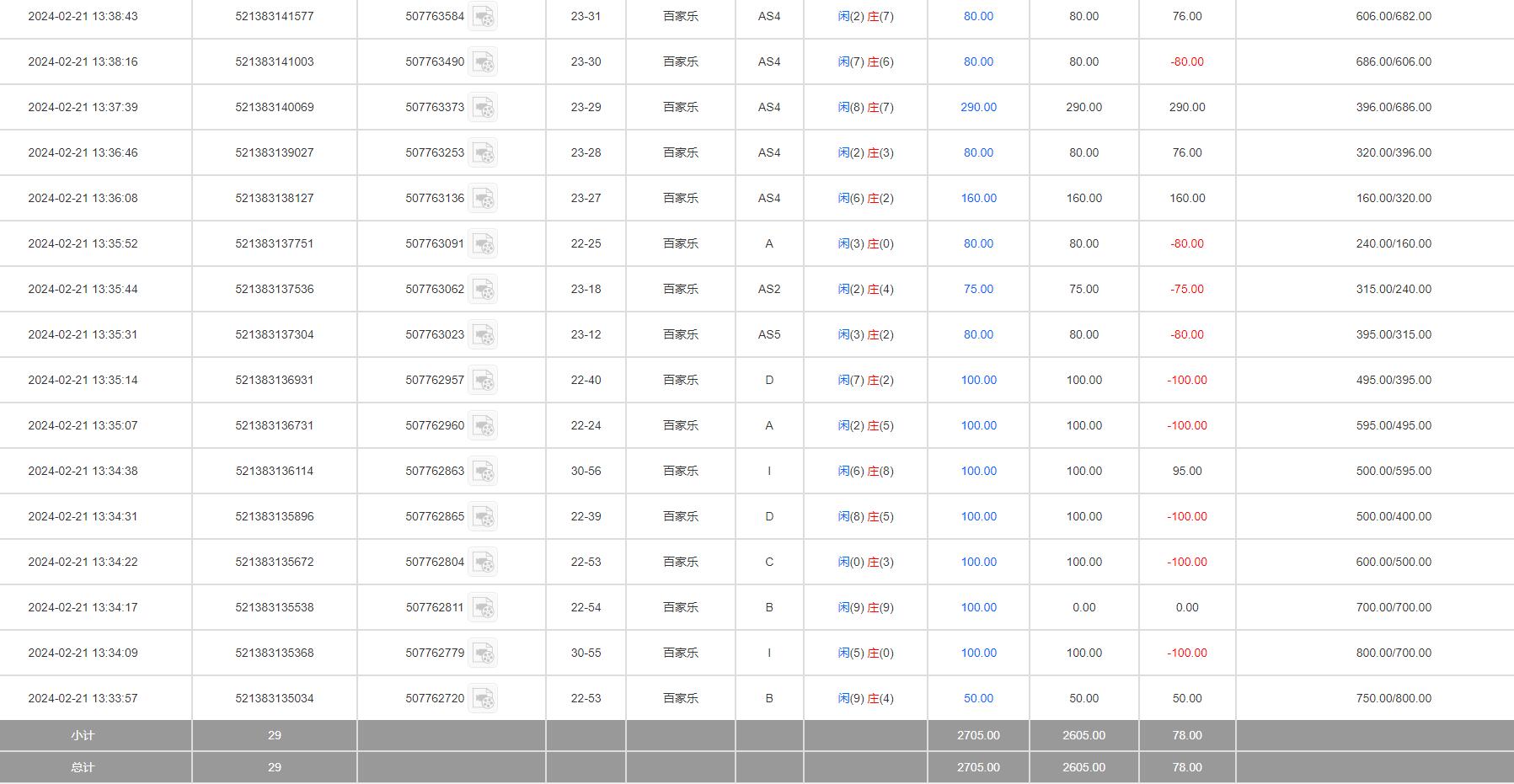
Task: Select balance value 750.00/800.00
Action: 1394,698
